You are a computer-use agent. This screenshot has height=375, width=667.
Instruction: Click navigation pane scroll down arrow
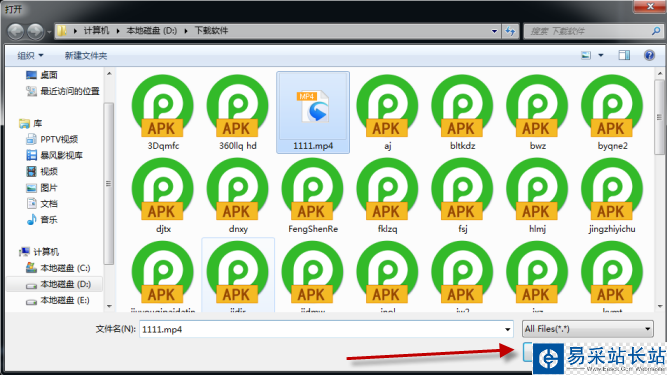click(x=109, y=306)
